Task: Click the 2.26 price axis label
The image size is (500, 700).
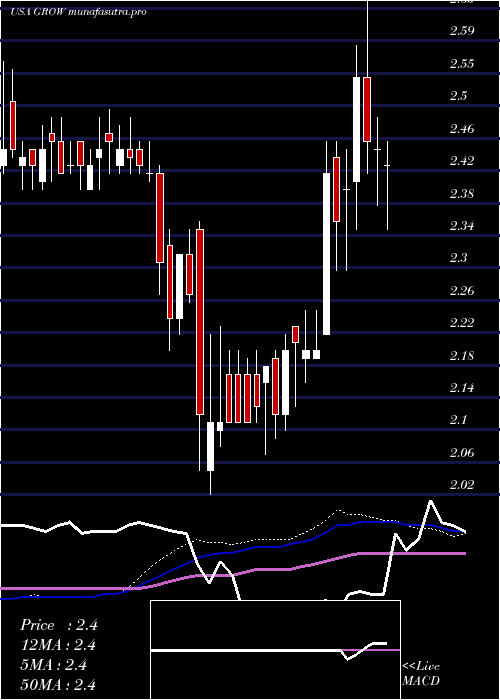Action: [462, 291]
